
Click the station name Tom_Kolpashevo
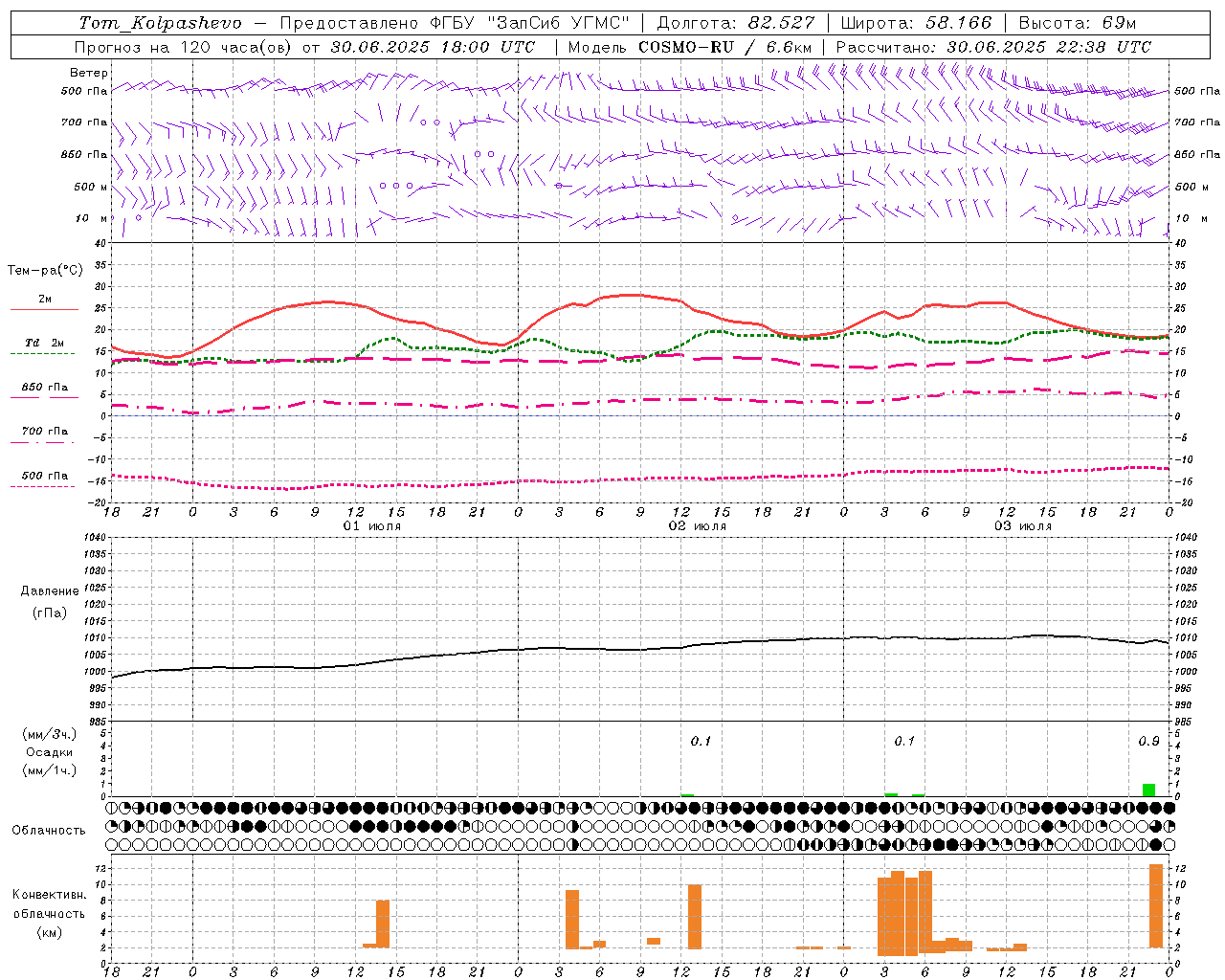160,23
